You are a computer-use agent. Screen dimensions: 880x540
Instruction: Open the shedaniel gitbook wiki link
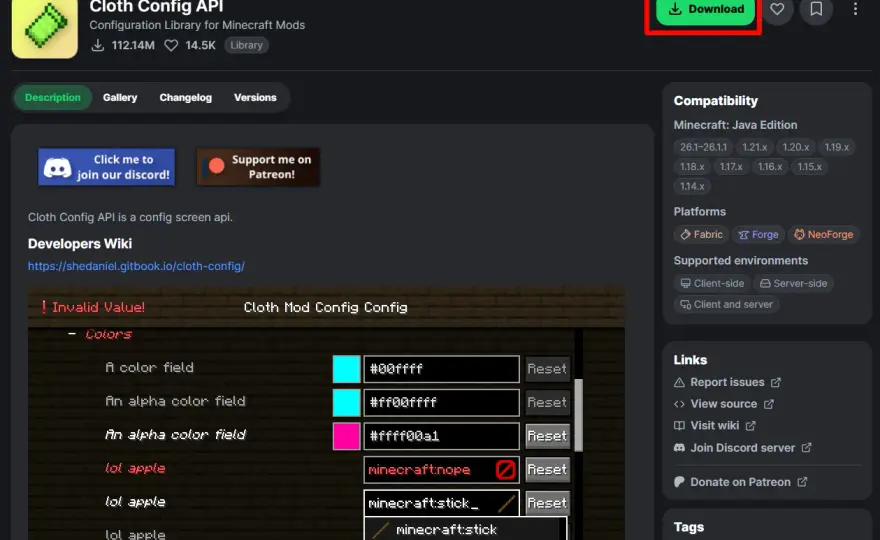(136, 266)
